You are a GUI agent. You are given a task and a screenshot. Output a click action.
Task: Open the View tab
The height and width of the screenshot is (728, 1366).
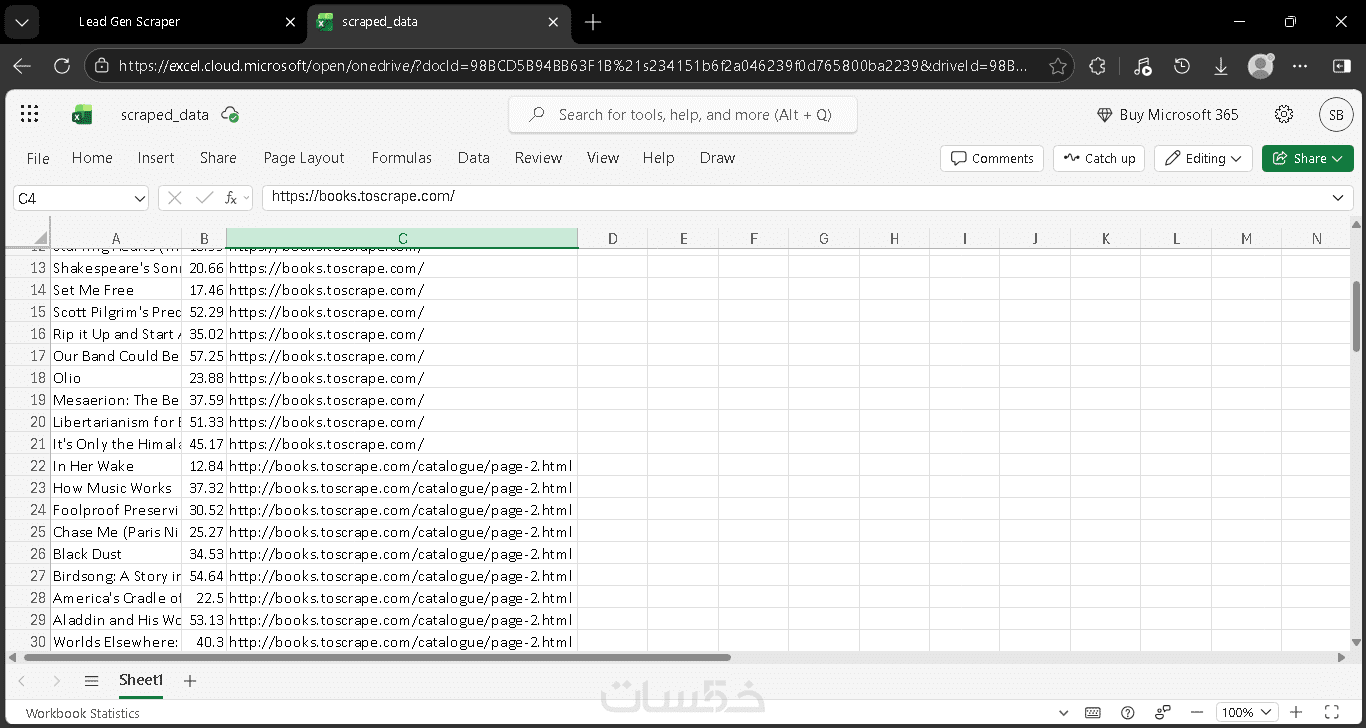603,158
